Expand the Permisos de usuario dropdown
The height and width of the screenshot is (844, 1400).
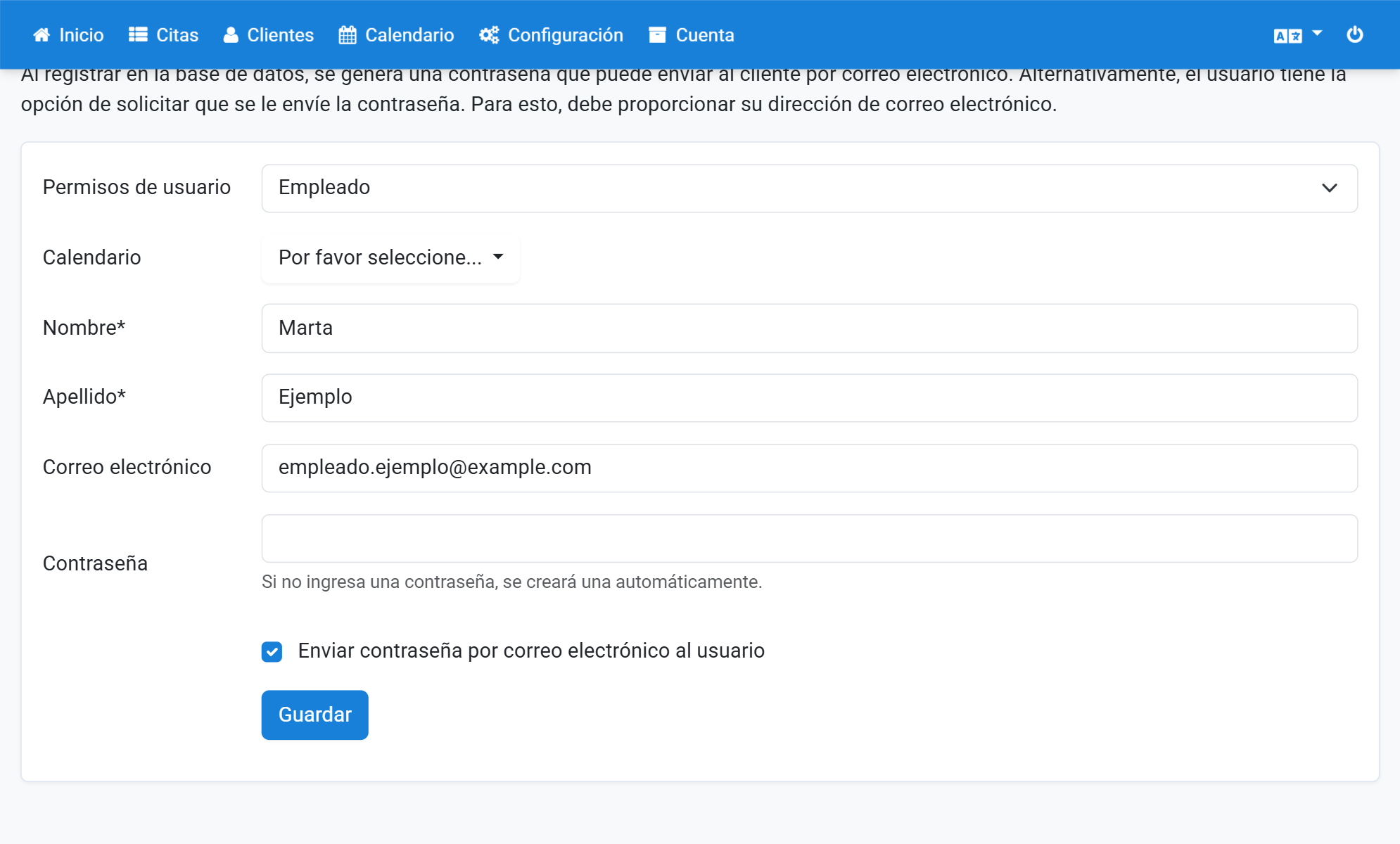pyautogui.click(x=809, y=188)
